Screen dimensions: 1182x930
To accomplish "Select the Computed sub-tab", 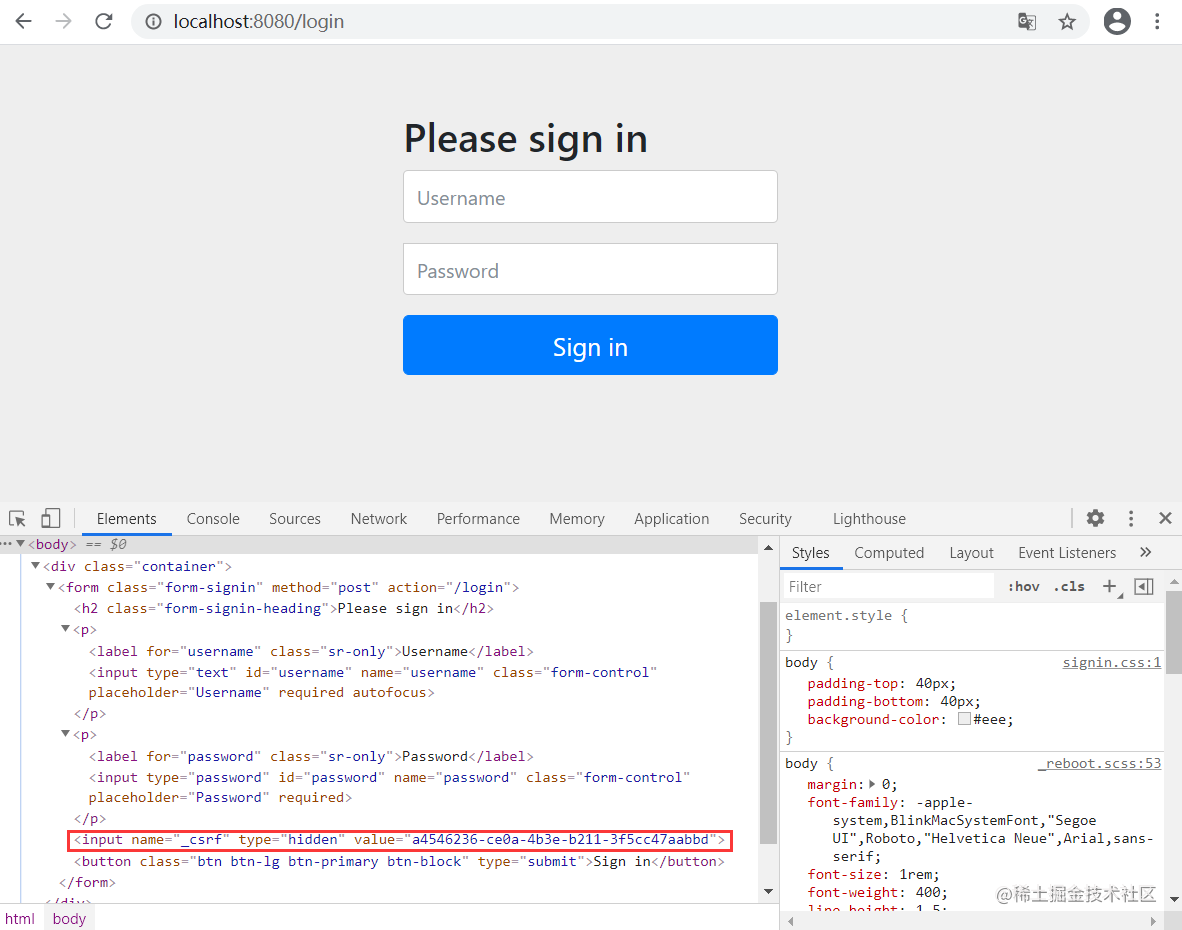I will point(889,552).
